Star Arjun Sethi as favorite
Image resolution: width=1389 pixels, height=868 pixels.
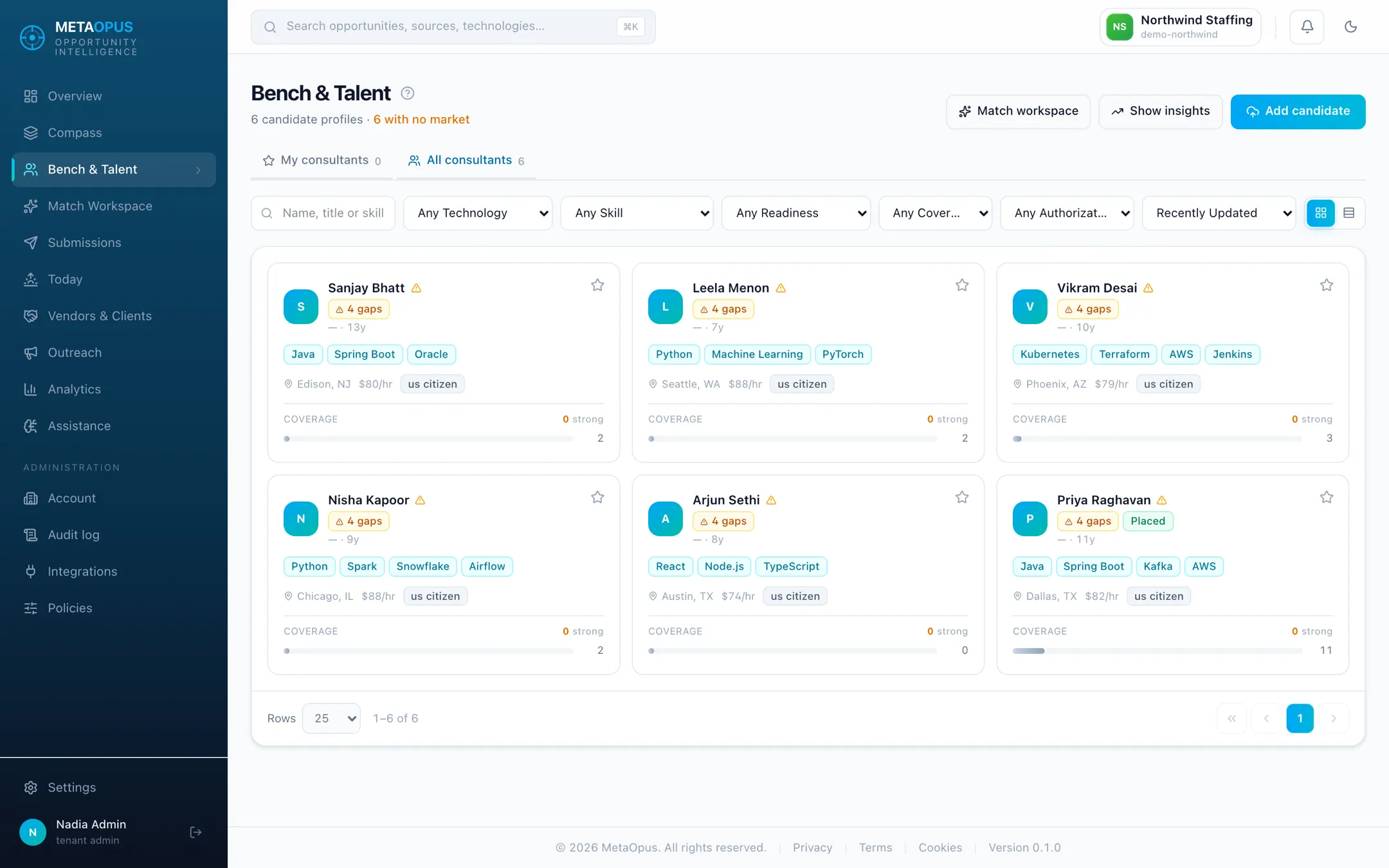pos(962,497)
